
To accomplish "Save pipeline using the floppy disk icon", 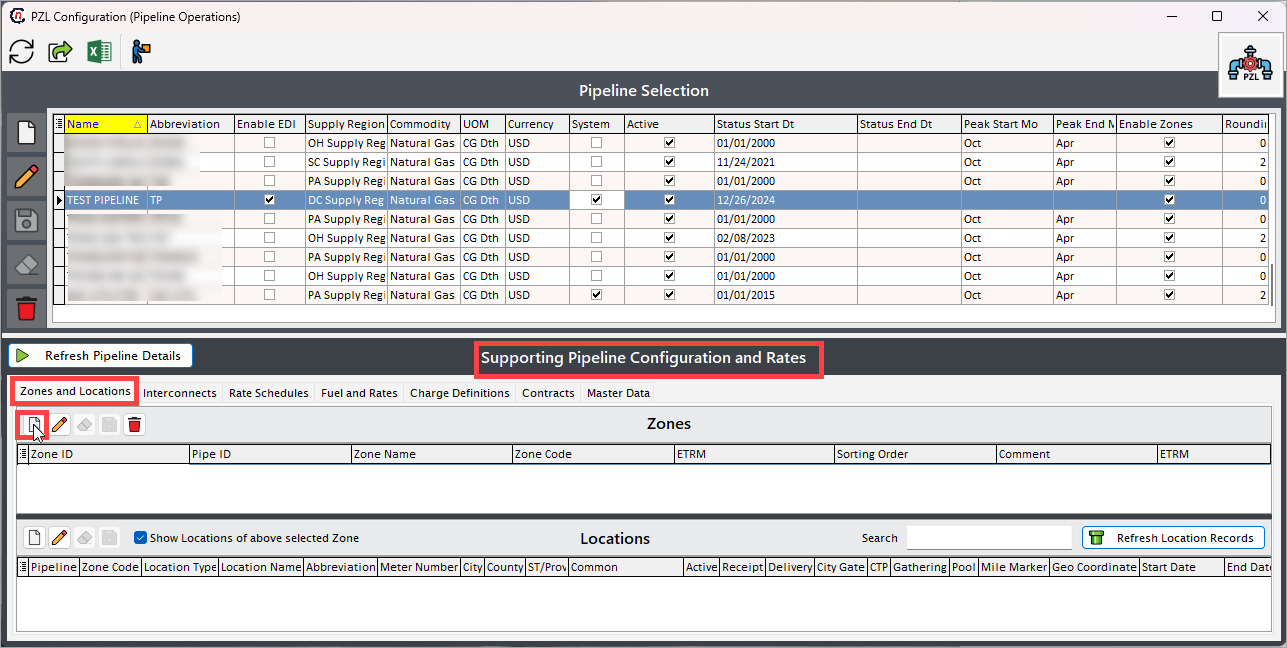I will [x=27, y=221].
